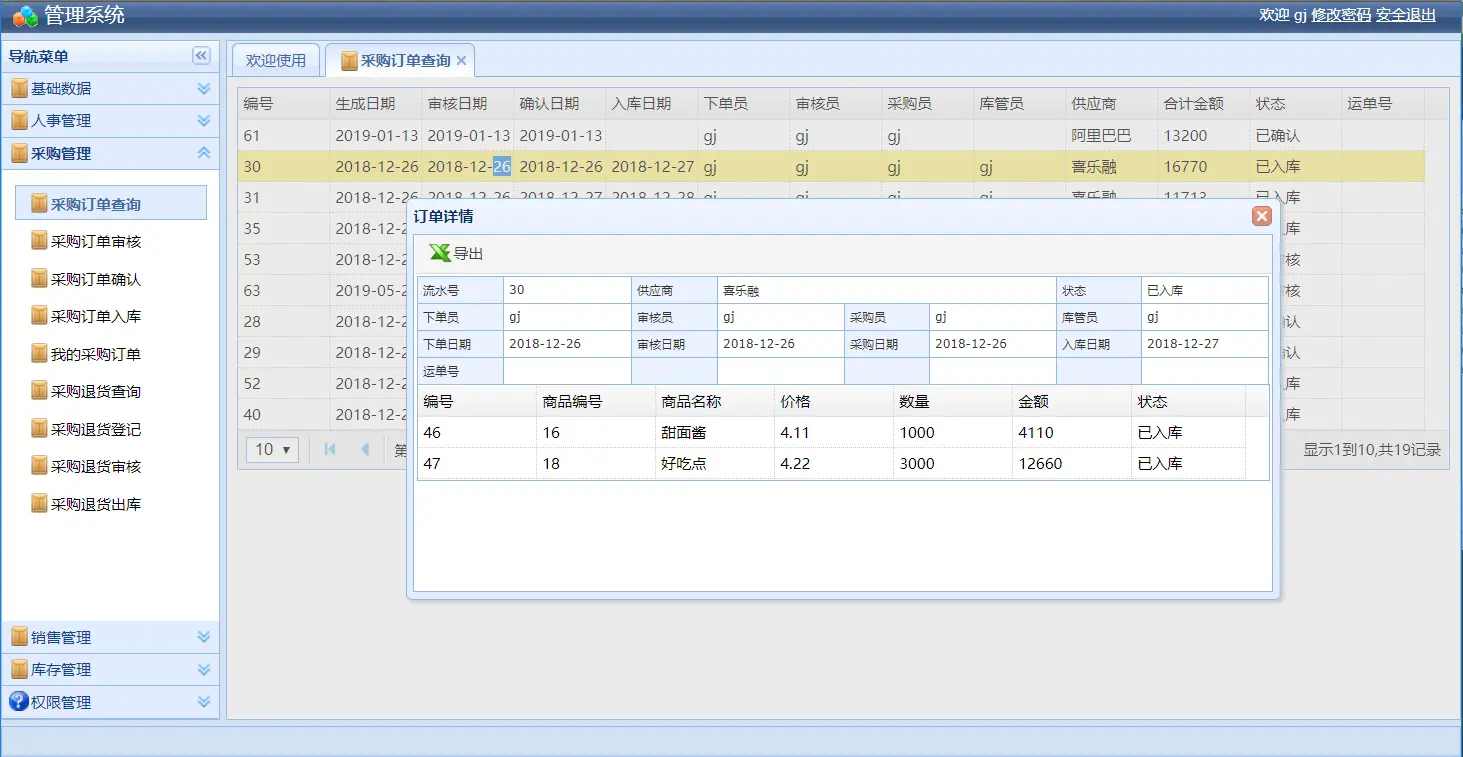Select detail row with product 好吃点
The width and height of the screenshot is (1463, 757).
click(x=831, y=464)
